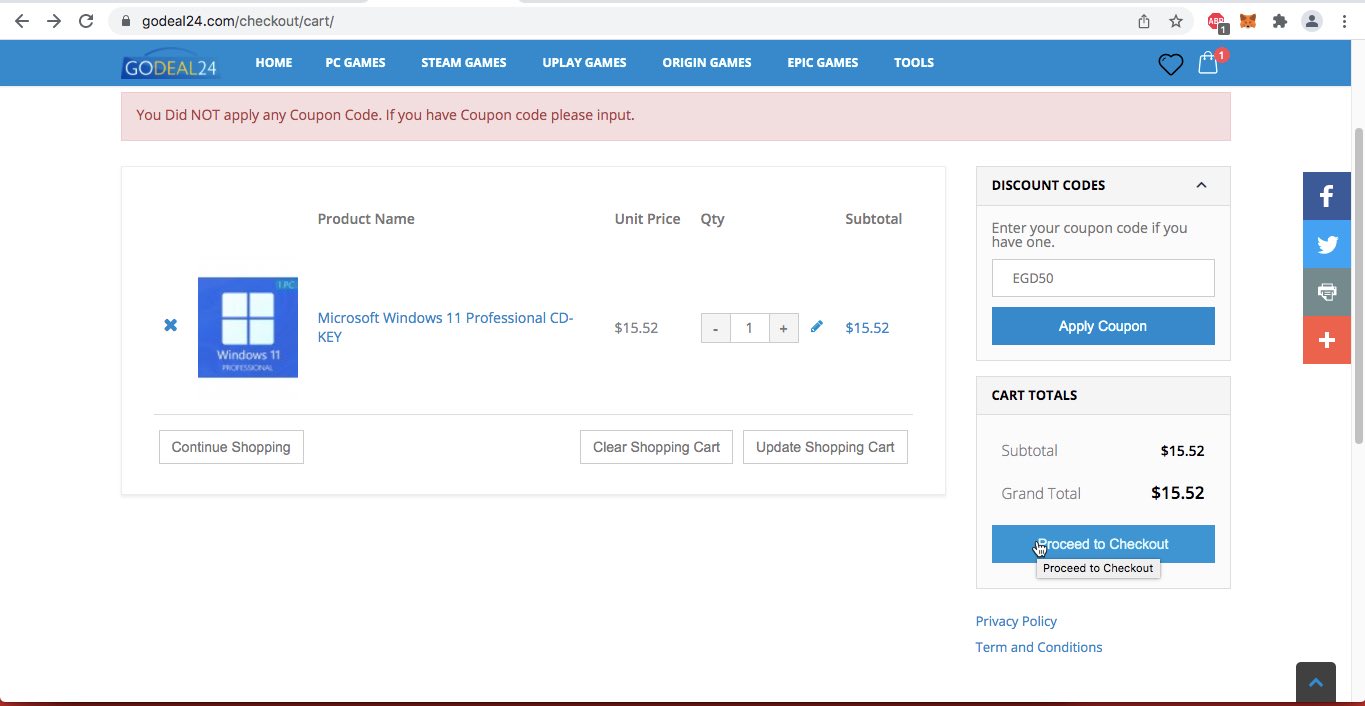This screenshot has height=706, width=1365.
Task: Open the HOME menu item
Action: (274, 62)
